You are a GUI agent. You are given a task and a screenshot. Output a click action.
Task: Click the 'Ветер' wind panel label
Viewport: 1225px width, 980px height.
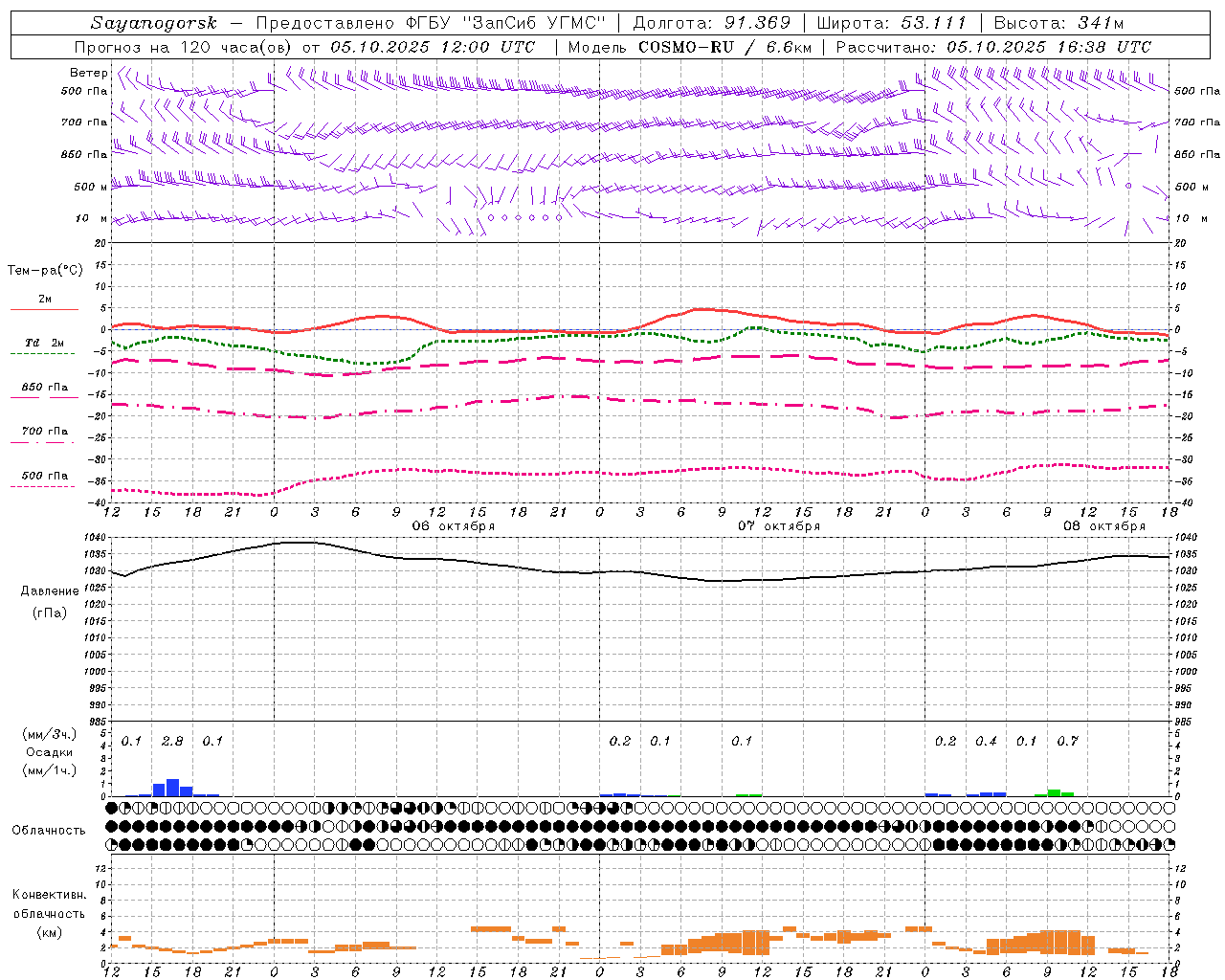88,73
